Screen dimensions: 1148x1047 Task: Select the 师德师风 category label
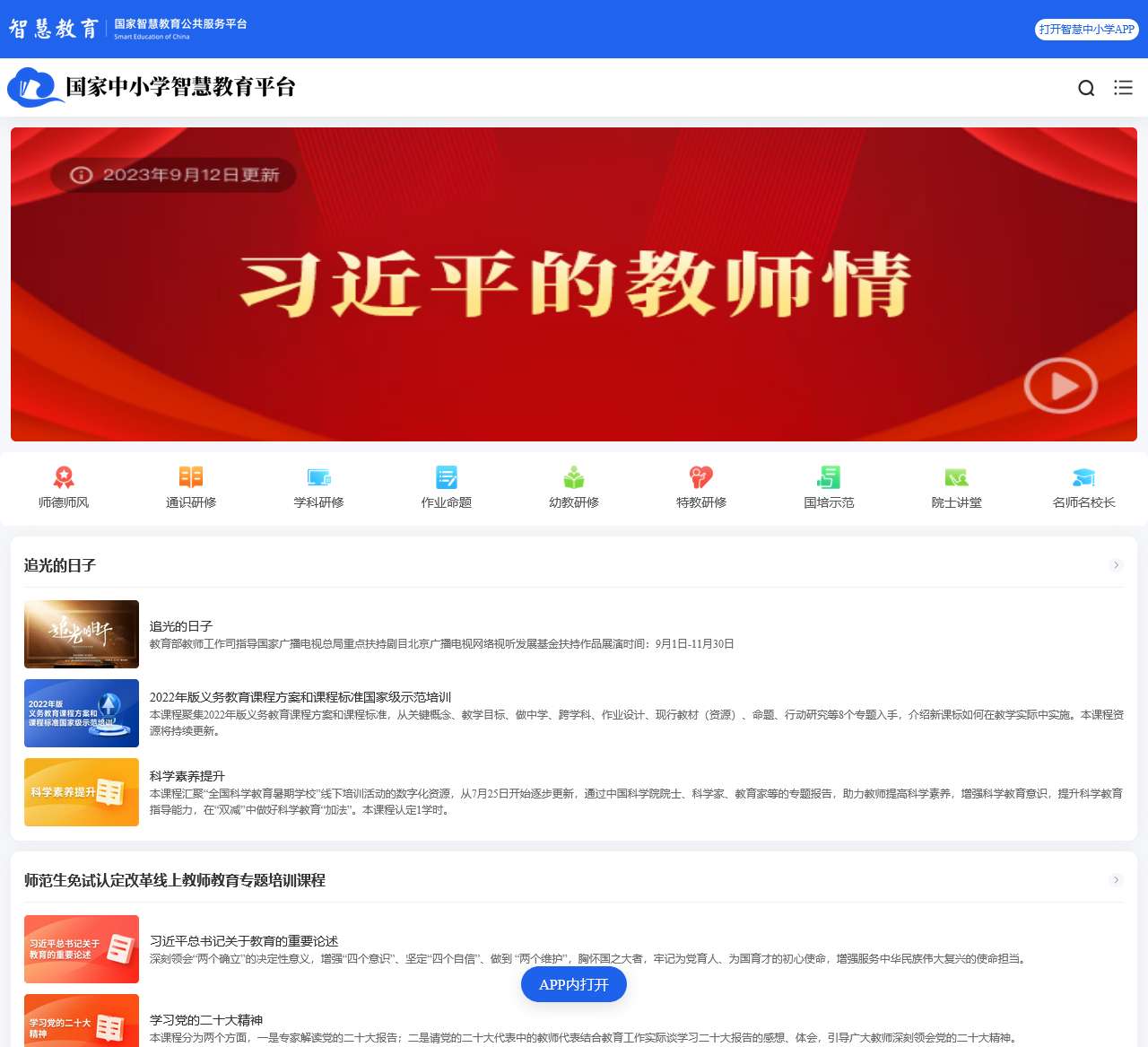click(x=64, y=502)
